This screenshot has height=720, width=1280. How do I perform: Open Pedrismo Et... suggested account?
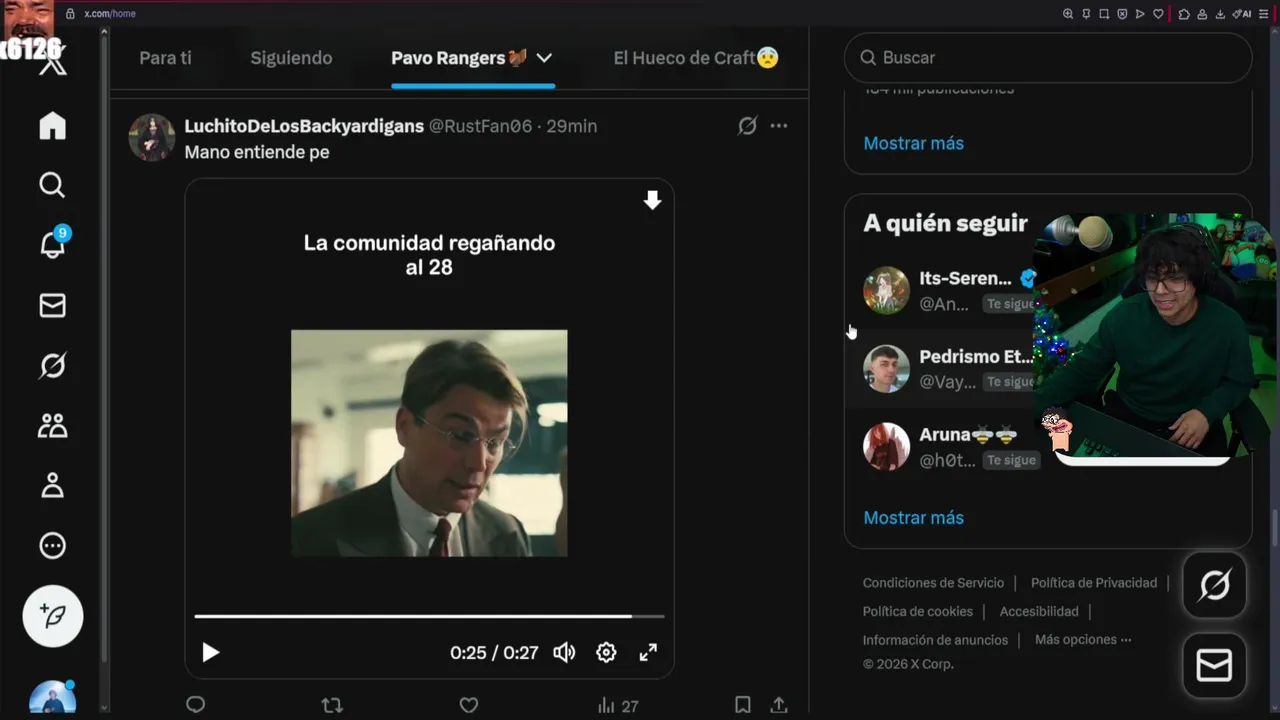[x=976, y=357]
